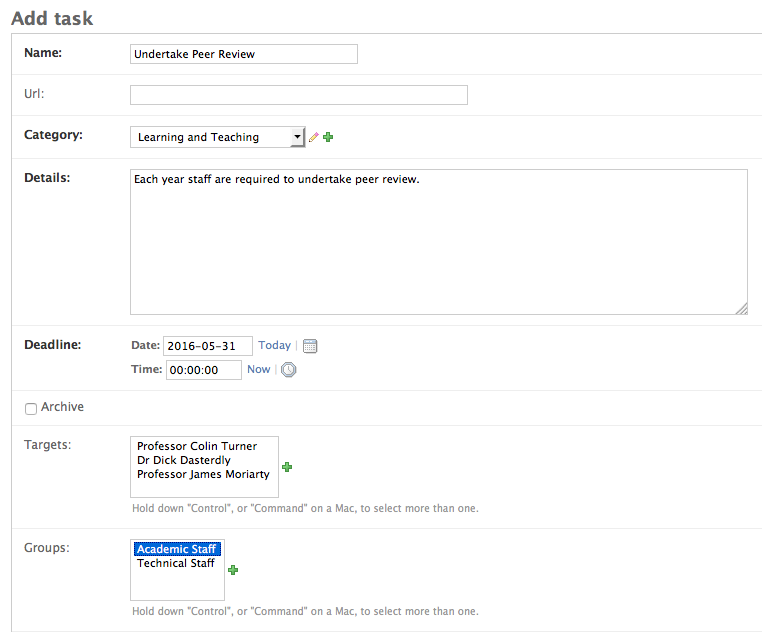Image resolution: width=762 pixels, height=632 pixels.
Task: Focus the Name input field
Action: pyautogui.click(x=243, y=54)
